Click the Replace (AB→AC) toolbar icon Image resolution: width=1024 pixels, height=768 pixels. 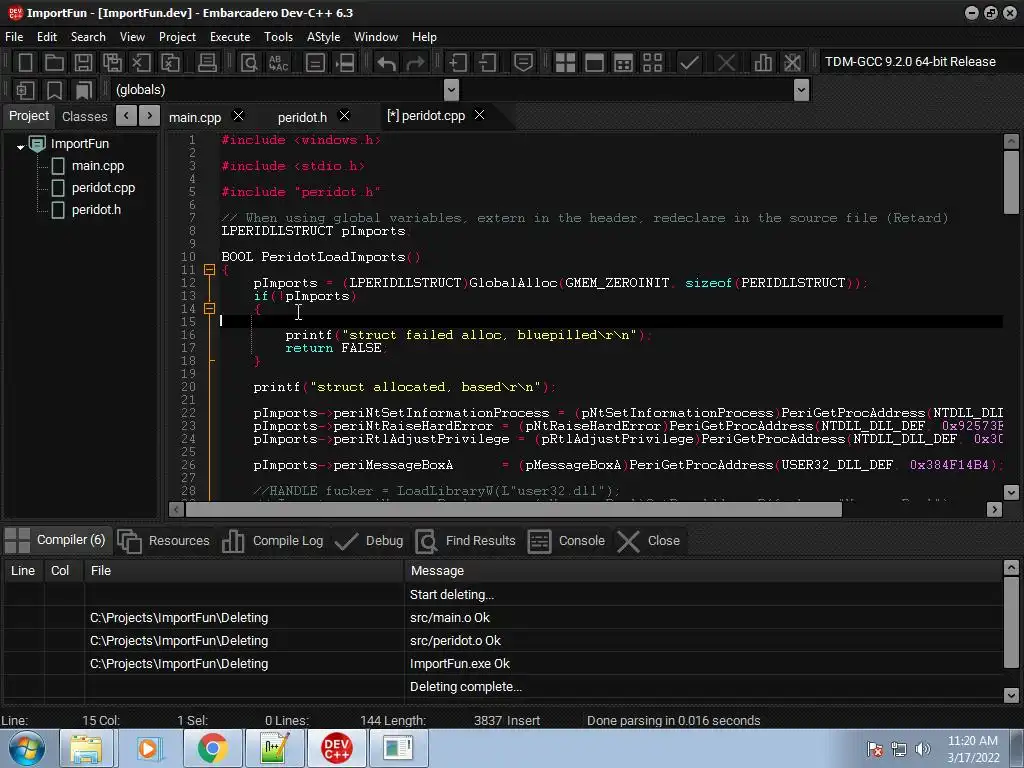point(278,62)
